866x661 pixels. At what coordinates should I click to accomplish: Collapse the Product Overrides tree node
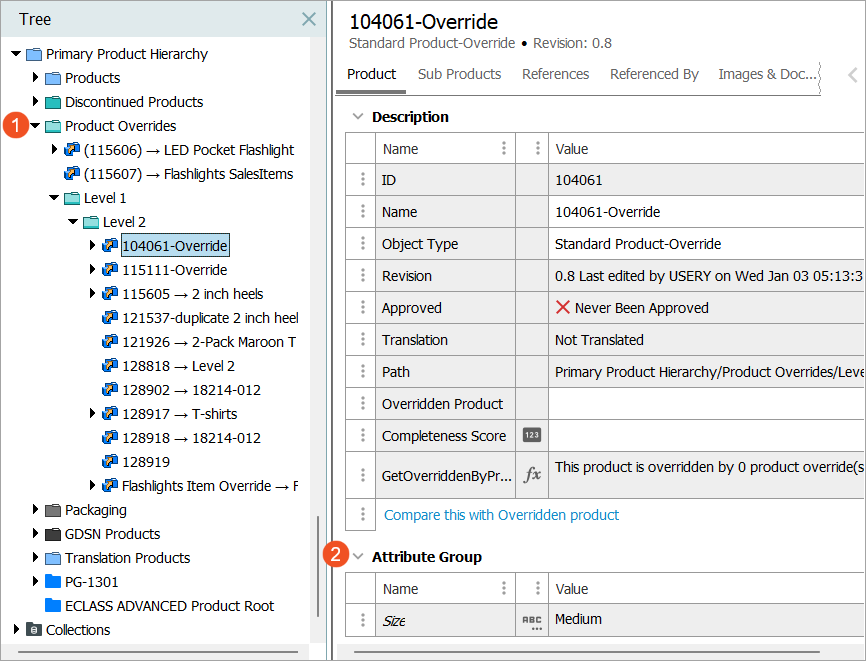pyautogui.click(x=35, y=126)
